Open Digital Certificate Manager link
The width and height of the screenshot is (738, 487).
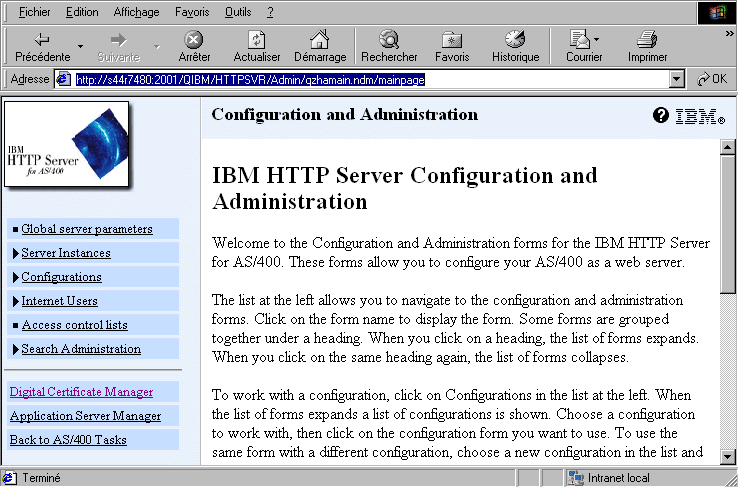tap(81, 392)
